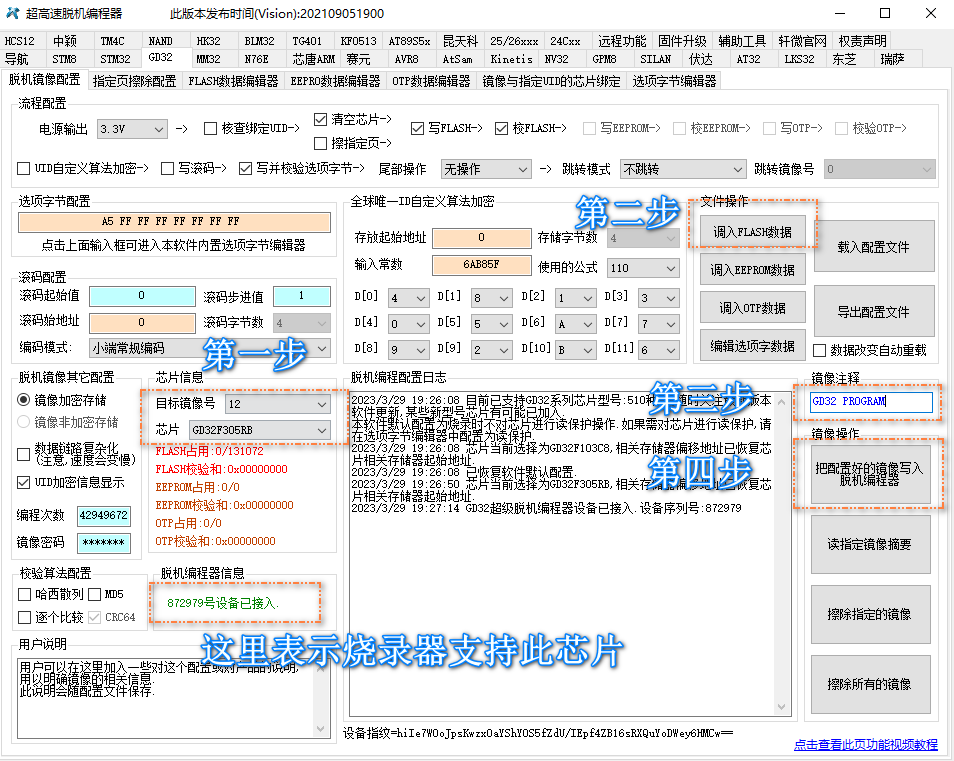Switch to the STM32 tab
Image resolution: width=954 pixels, height=761 pixels.
(116, 59)
